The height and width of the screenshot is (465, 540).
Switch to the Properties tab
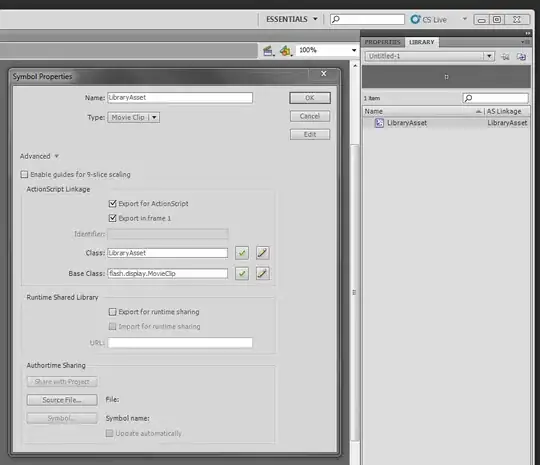point(383,42)
